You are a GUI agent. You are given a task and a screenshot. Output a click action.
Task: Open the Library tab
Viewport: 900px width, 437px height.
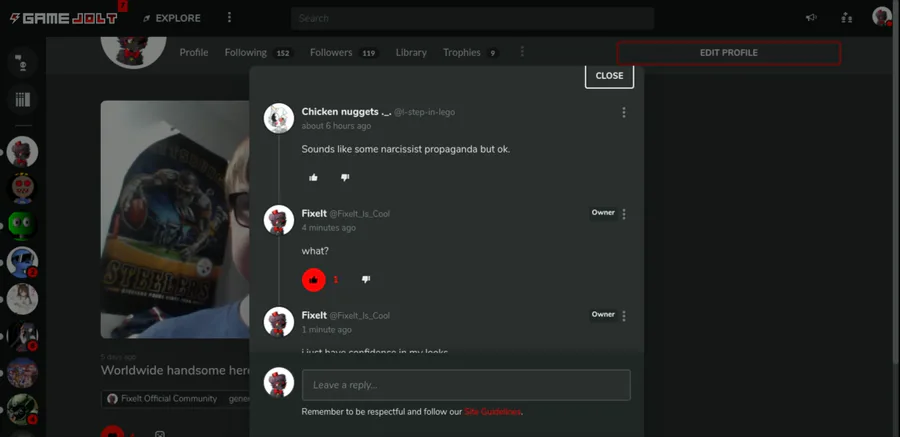pos(411,52)
